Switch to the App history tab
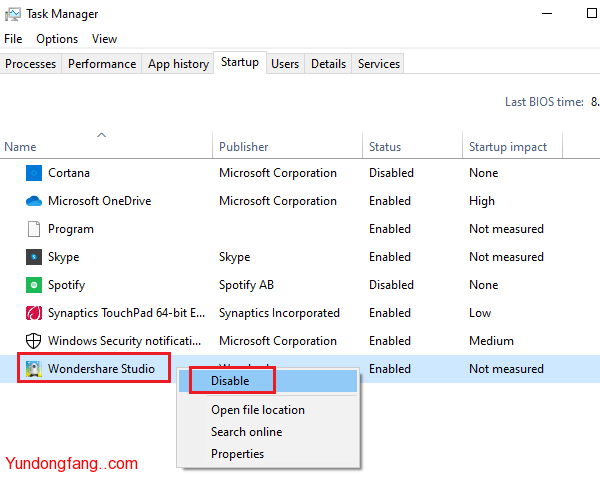This screenshot has height=477, width=600. click(x=178, y=63)
